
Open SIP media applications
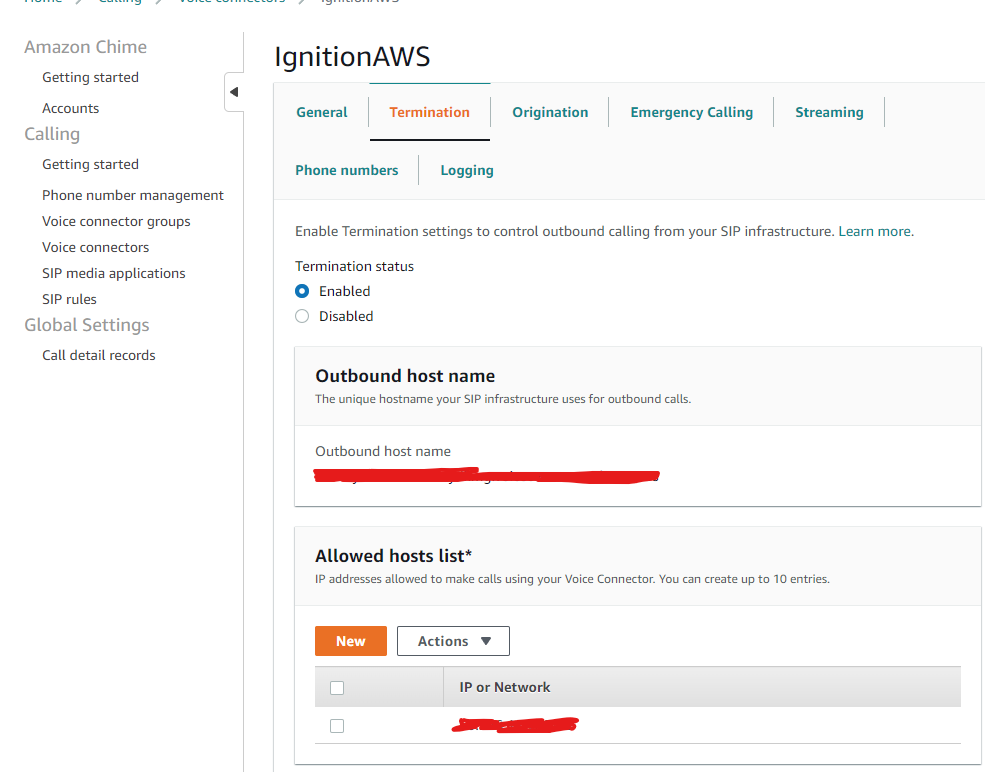(114, 273)
